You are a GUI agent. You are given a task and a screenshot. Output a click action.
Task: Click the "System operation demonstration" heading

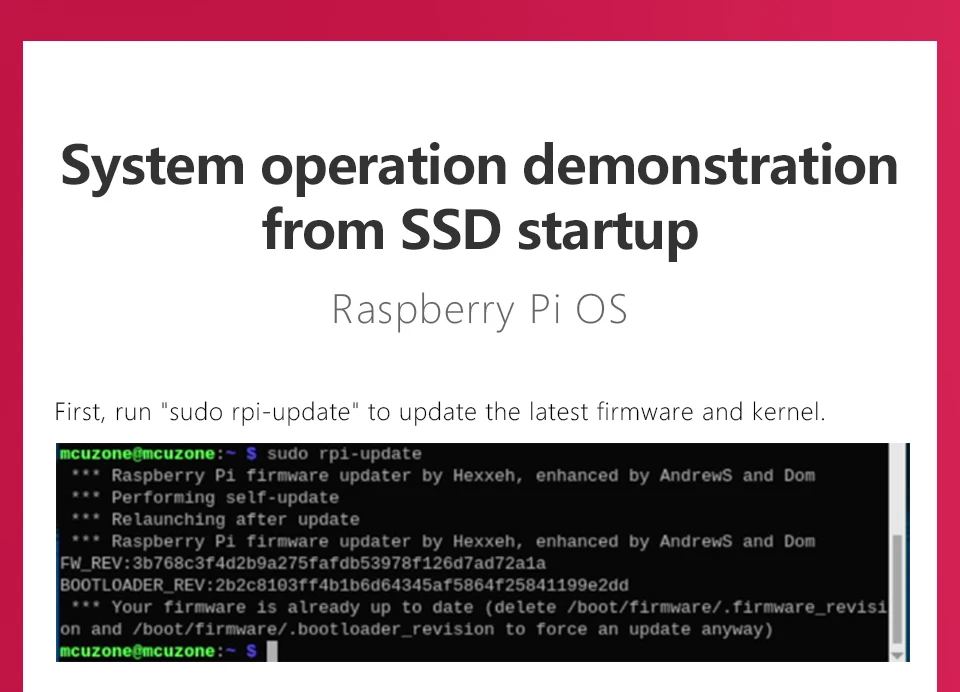(479, 166)
